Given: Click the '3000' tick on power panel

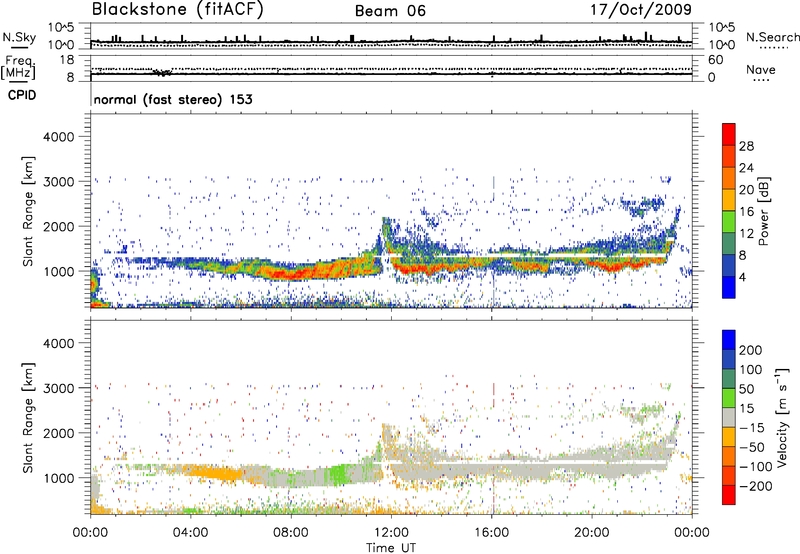Looking at the screenshot, I should pyautogui.click(x=59, y=182).
